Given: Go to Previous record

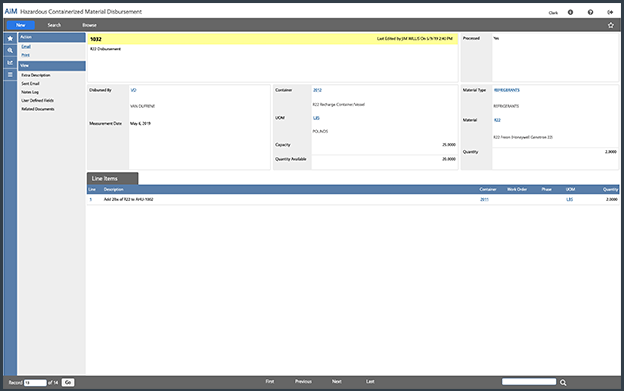Looking at the screenshot, I should (303, 381).
